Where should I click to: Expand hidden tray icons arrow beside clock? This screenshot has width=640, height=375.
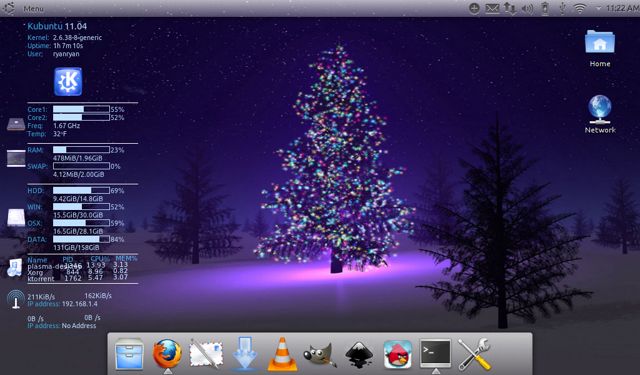[599, 9]
